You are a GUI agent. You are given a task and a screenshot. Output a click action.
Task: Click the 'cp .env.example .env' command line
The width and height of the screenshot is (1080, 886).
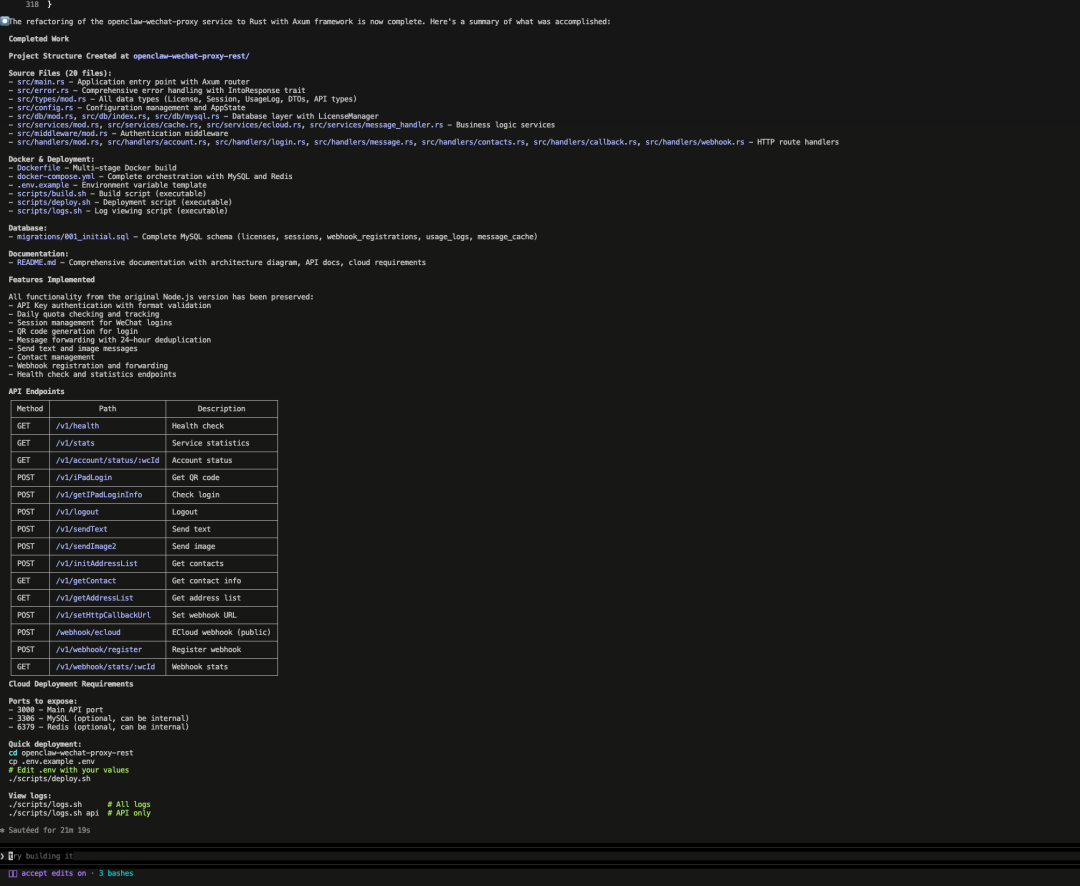[x=52, y=761]
